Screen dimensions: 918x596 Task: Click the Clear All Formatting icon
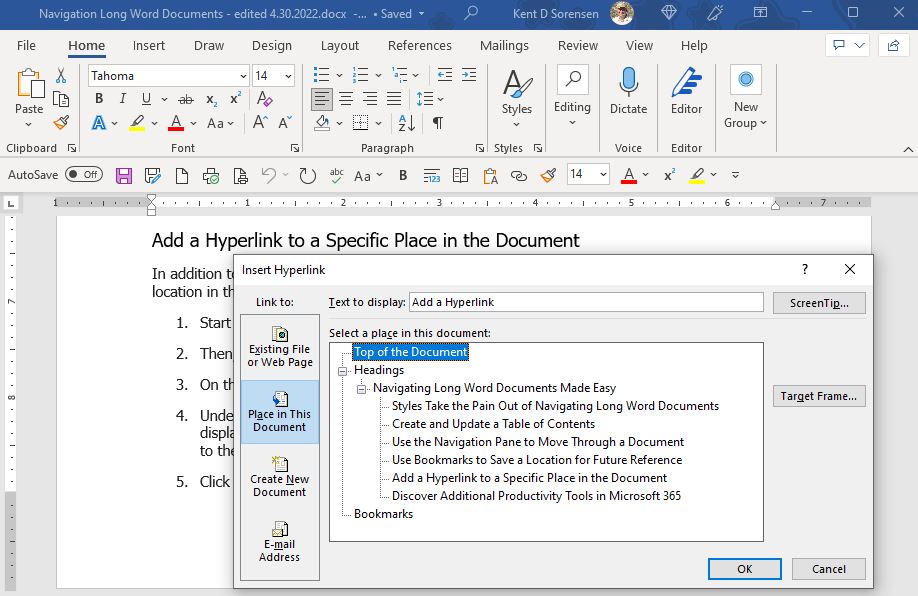(264, 99)
